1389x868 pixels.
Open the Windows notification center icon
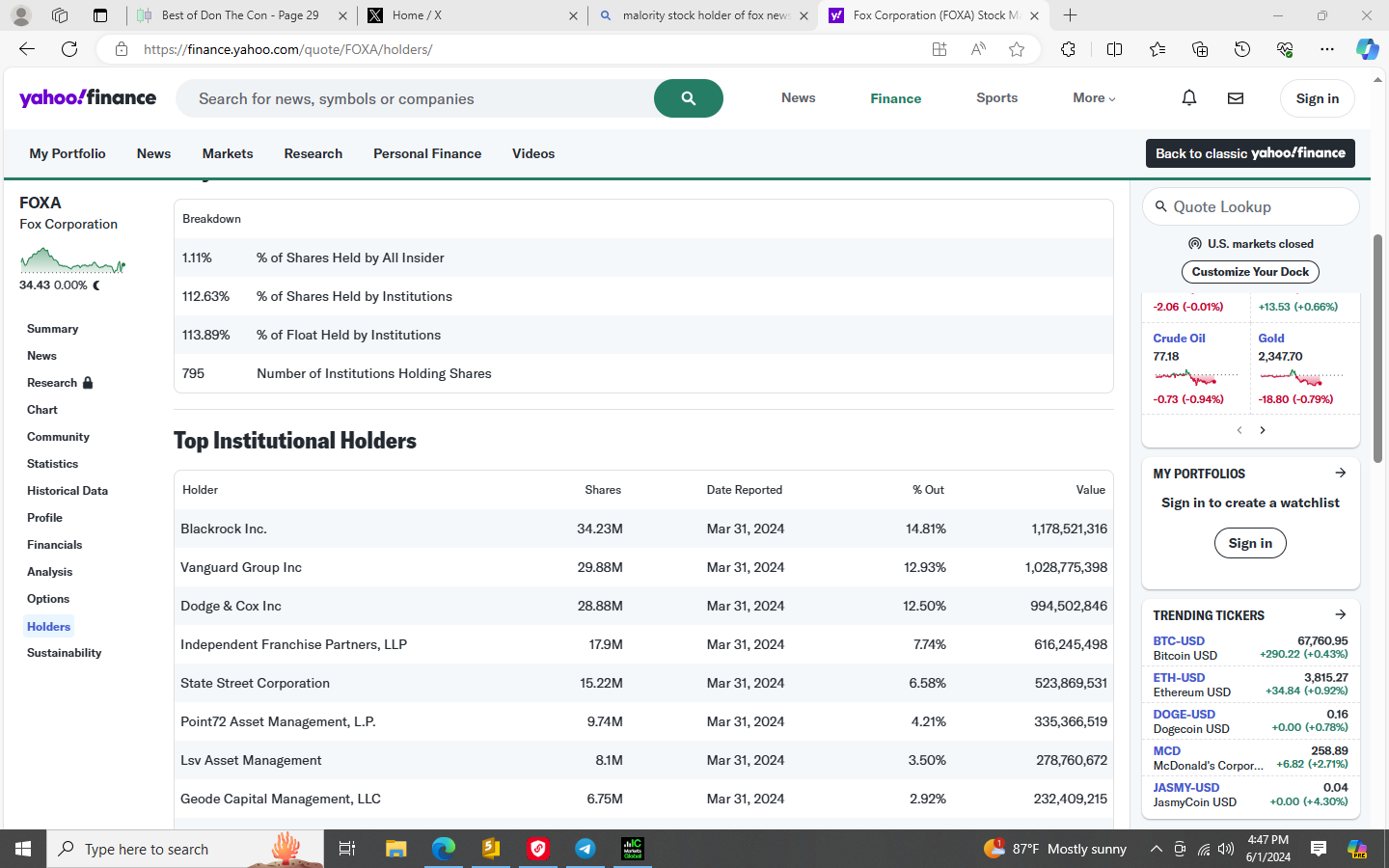[x=1319, y=849]
